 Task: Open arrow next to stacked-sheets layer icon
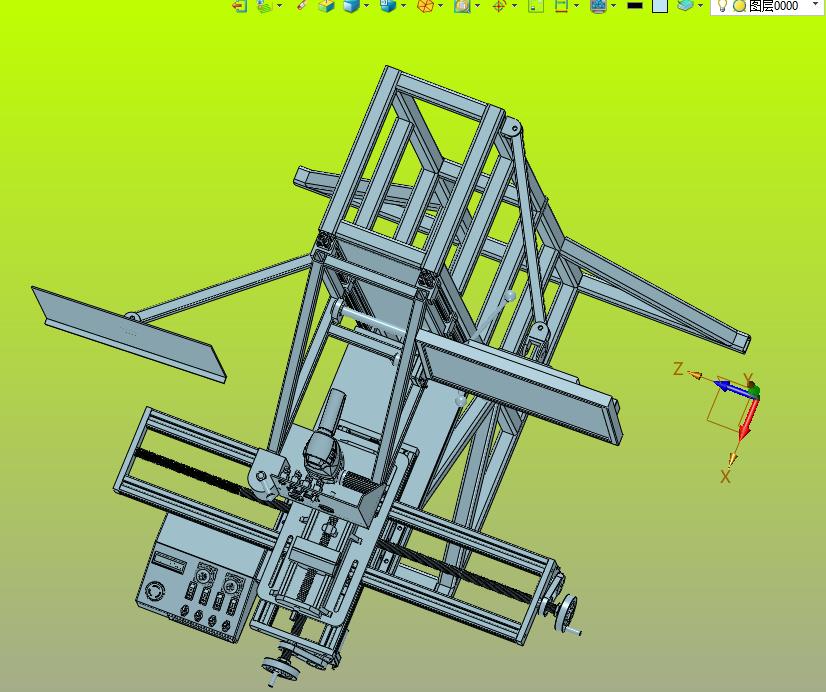700,6
